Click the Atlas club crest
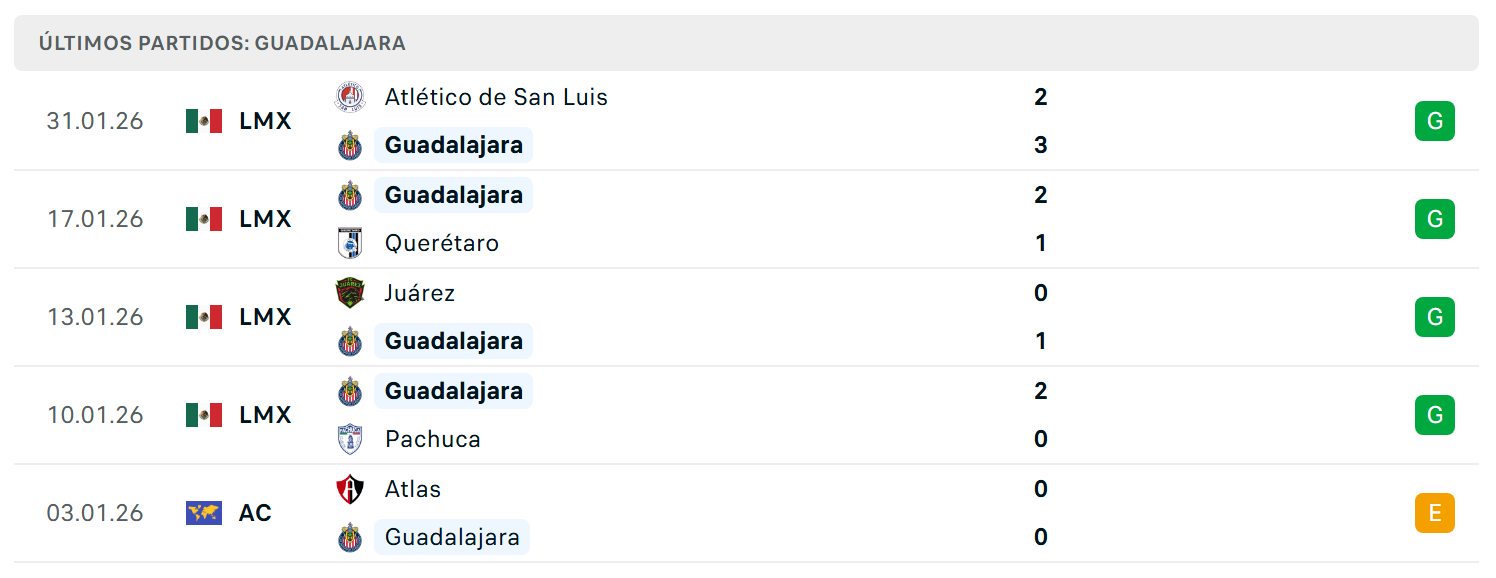This screenshot has width=1496, height=578. coord(350,489)
